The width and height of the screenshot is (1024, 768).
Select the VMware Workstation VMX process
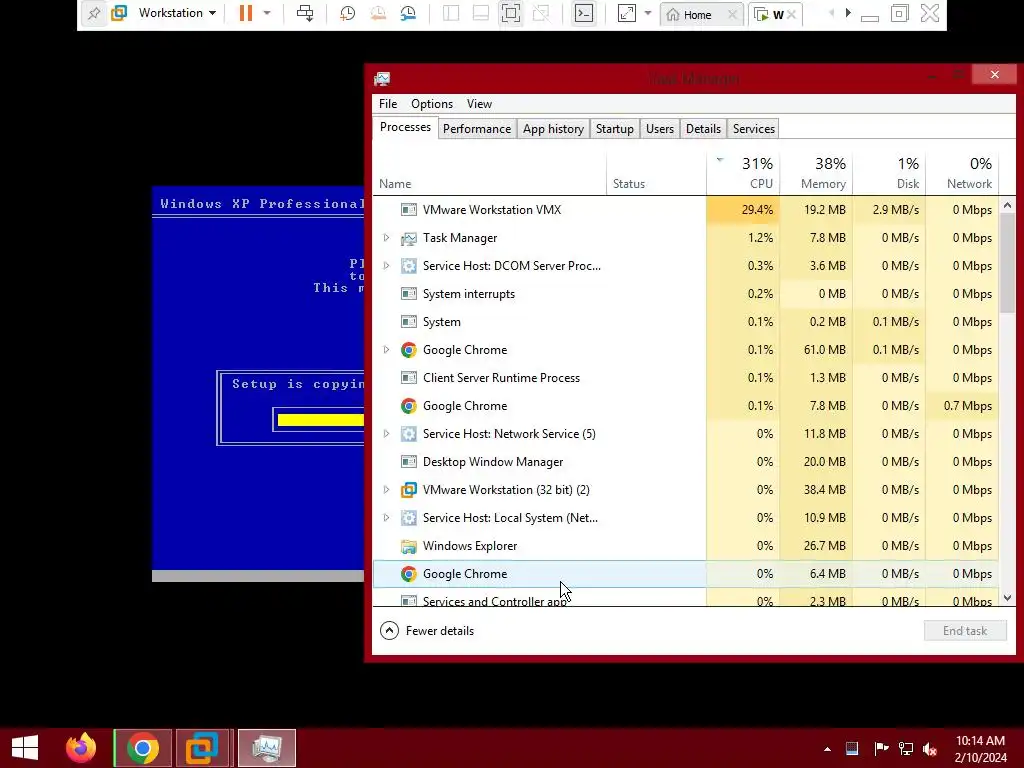point(686,210)
